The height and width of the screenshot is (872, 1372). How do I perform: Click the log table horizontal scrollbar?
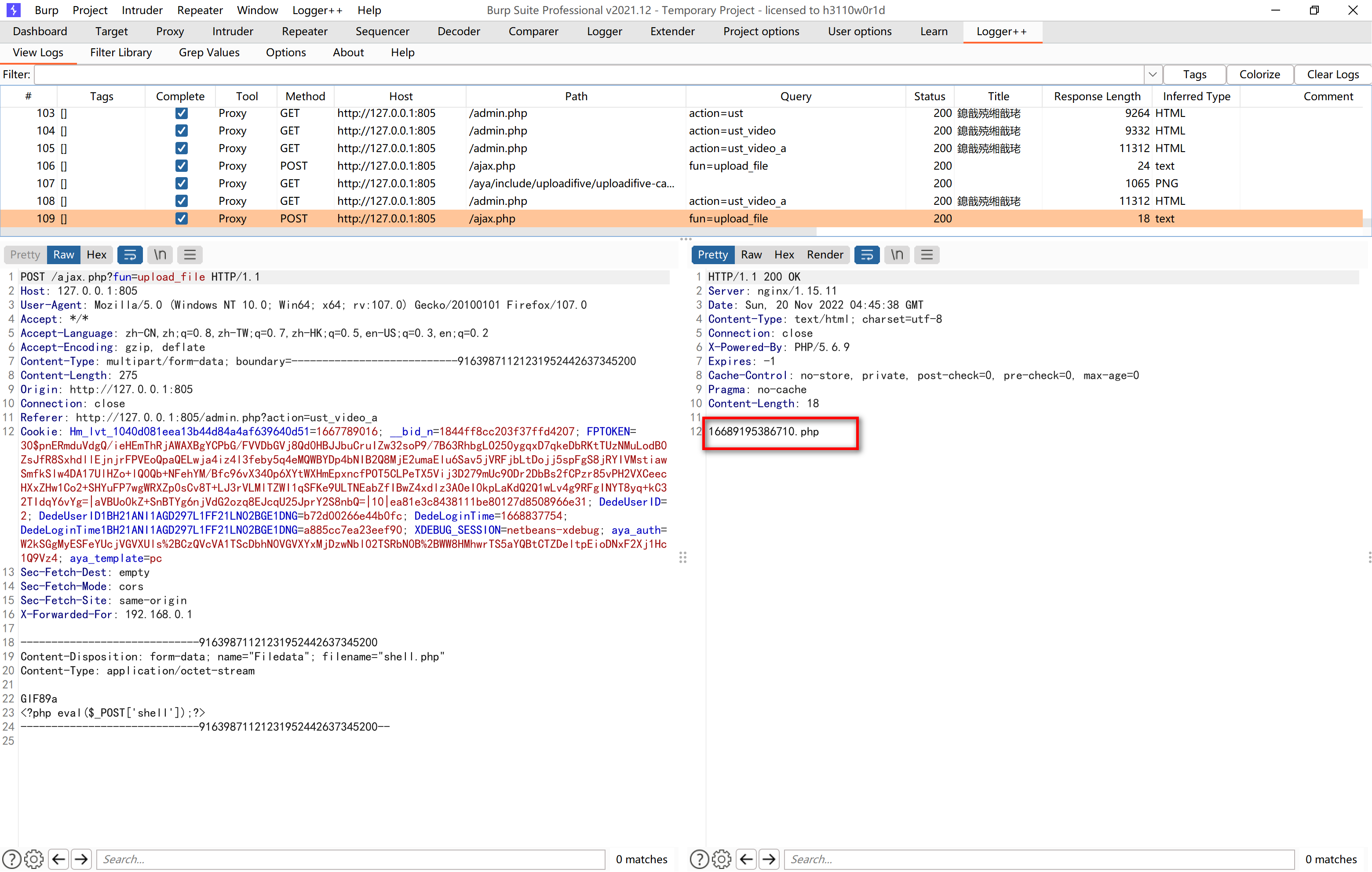(408, 233)
